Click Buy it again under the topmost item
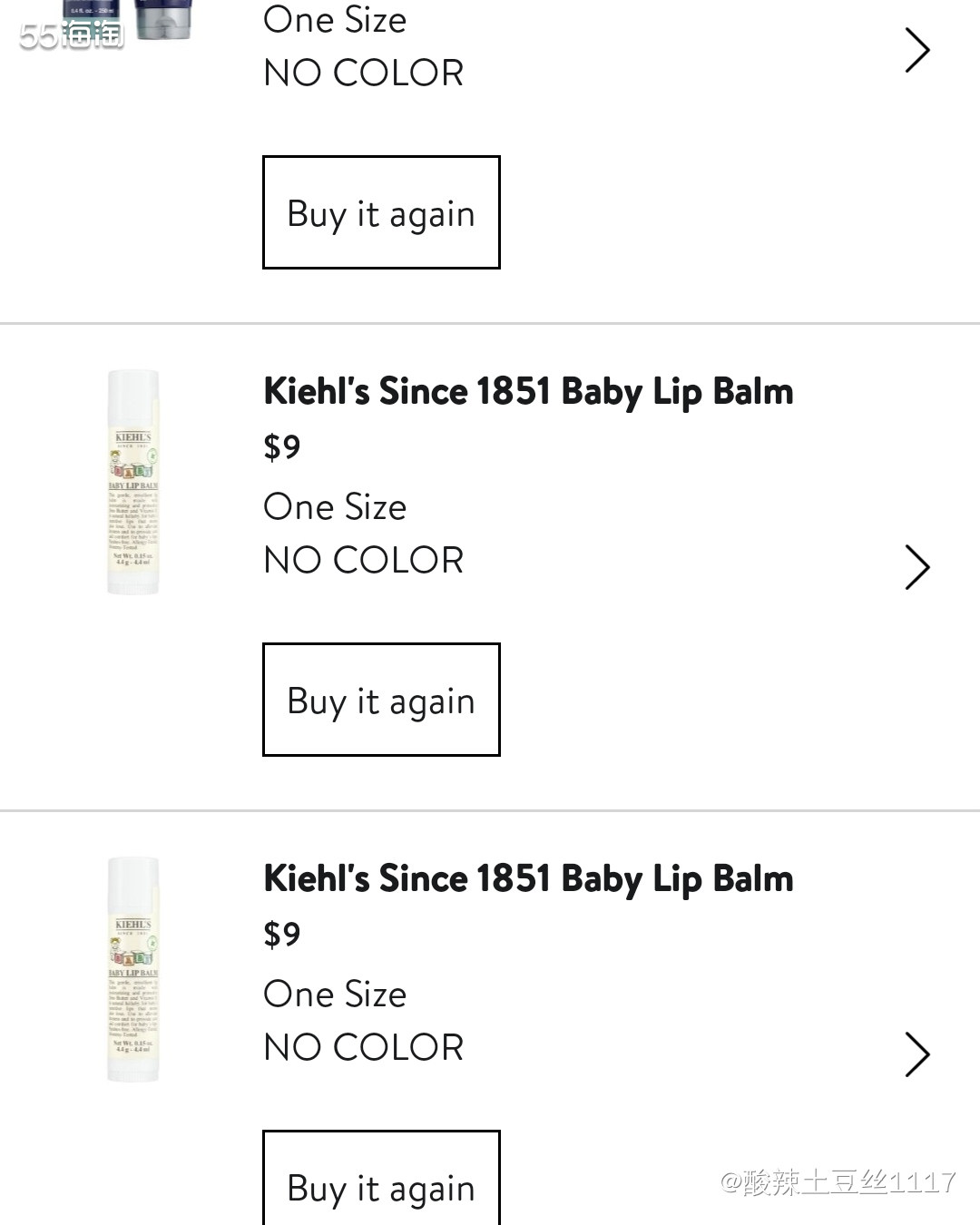980x1225 pixels. [x=381, y=212]
